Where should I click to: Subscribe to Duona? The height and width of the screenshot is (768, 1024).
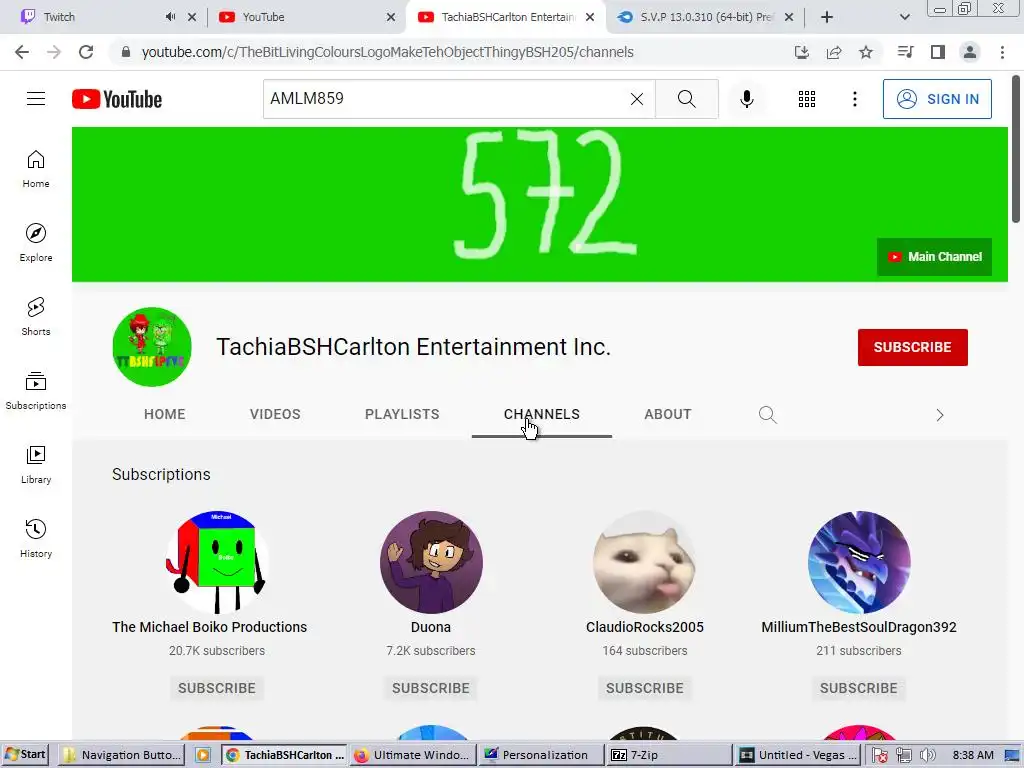coord(430,688)
